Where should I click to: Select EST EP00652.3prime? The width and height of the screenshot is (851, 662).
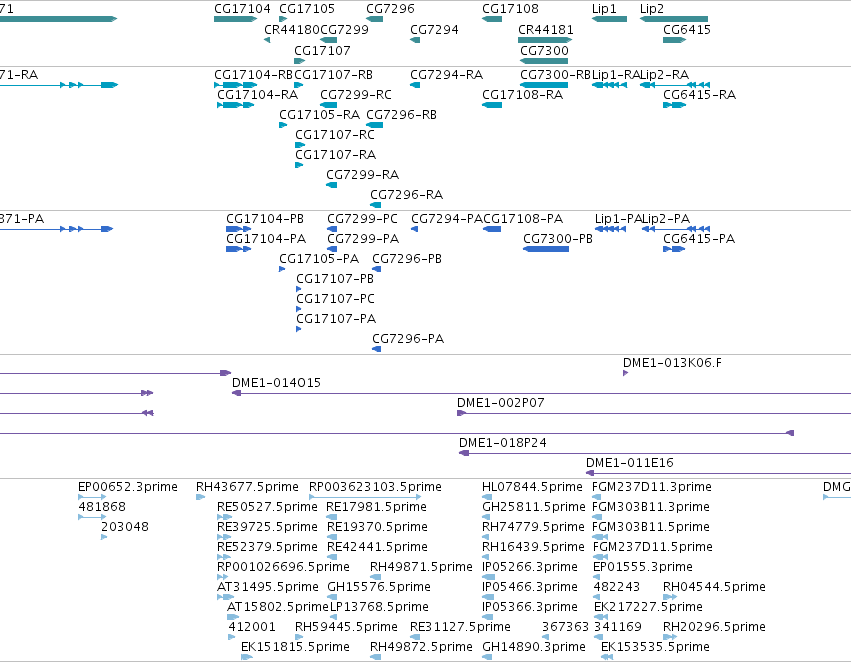(x=92, y=497)
